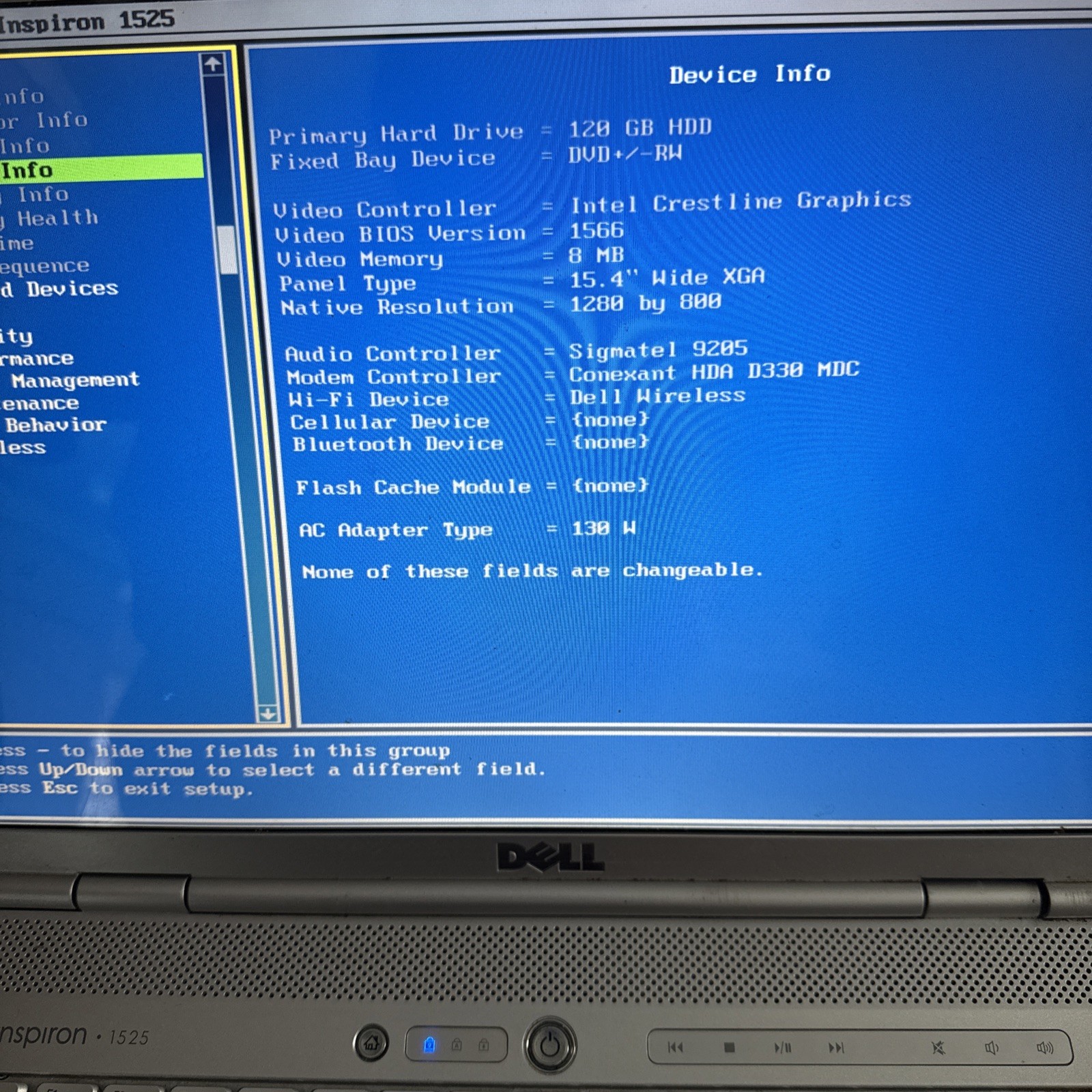The height and width of the screenshot is (1092, 1092).
Task: Open the Behavior entry in sidebar
Action: pos(57,425)
